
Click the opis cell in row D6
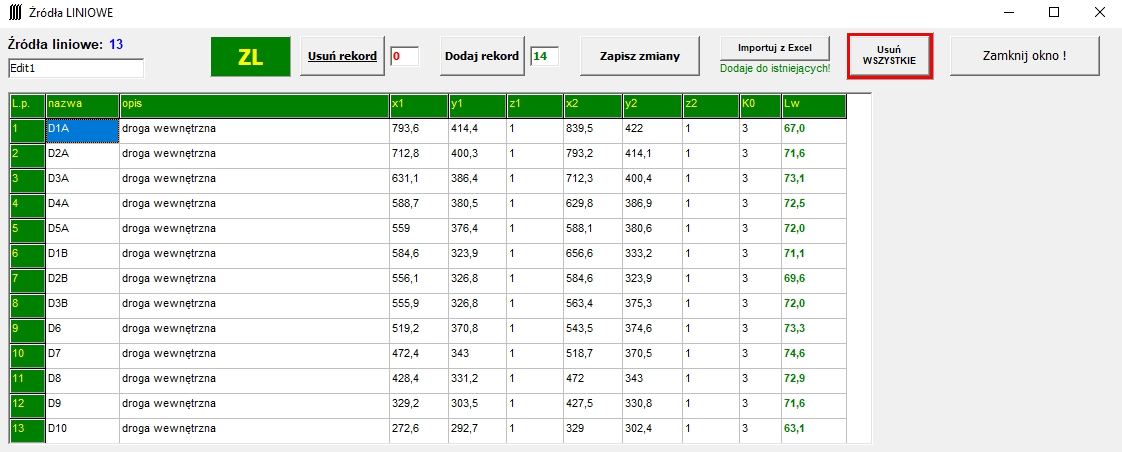(x=254, y=329)
